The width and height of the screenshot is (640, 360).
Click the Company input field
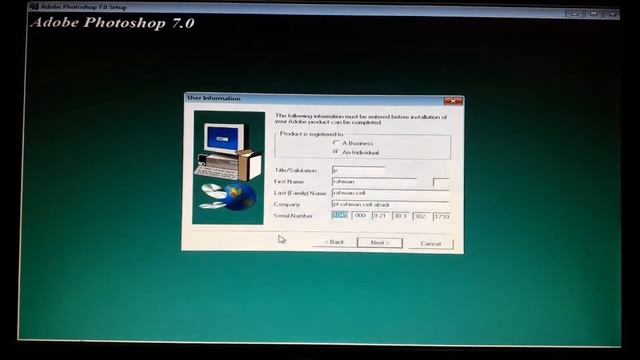coord(391,204)
